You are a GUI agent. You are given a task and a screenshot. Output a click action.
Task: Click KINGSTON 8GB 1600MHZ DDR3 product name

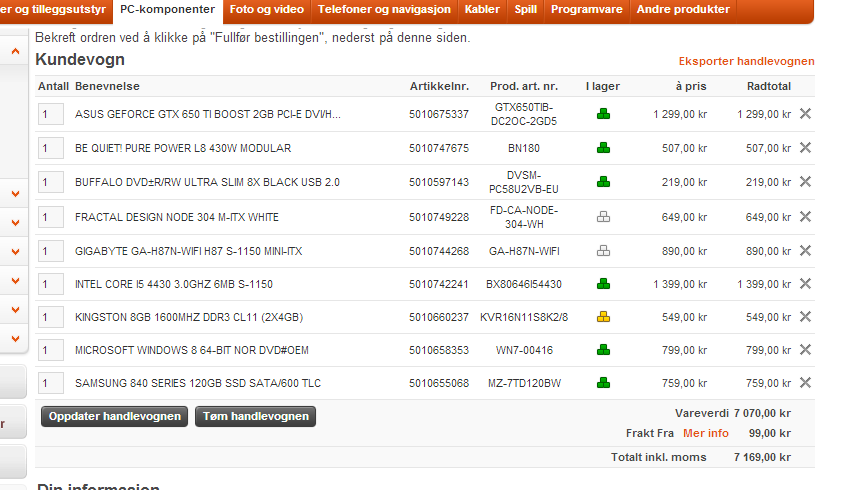pyautogui.click(x=189, y=317)
